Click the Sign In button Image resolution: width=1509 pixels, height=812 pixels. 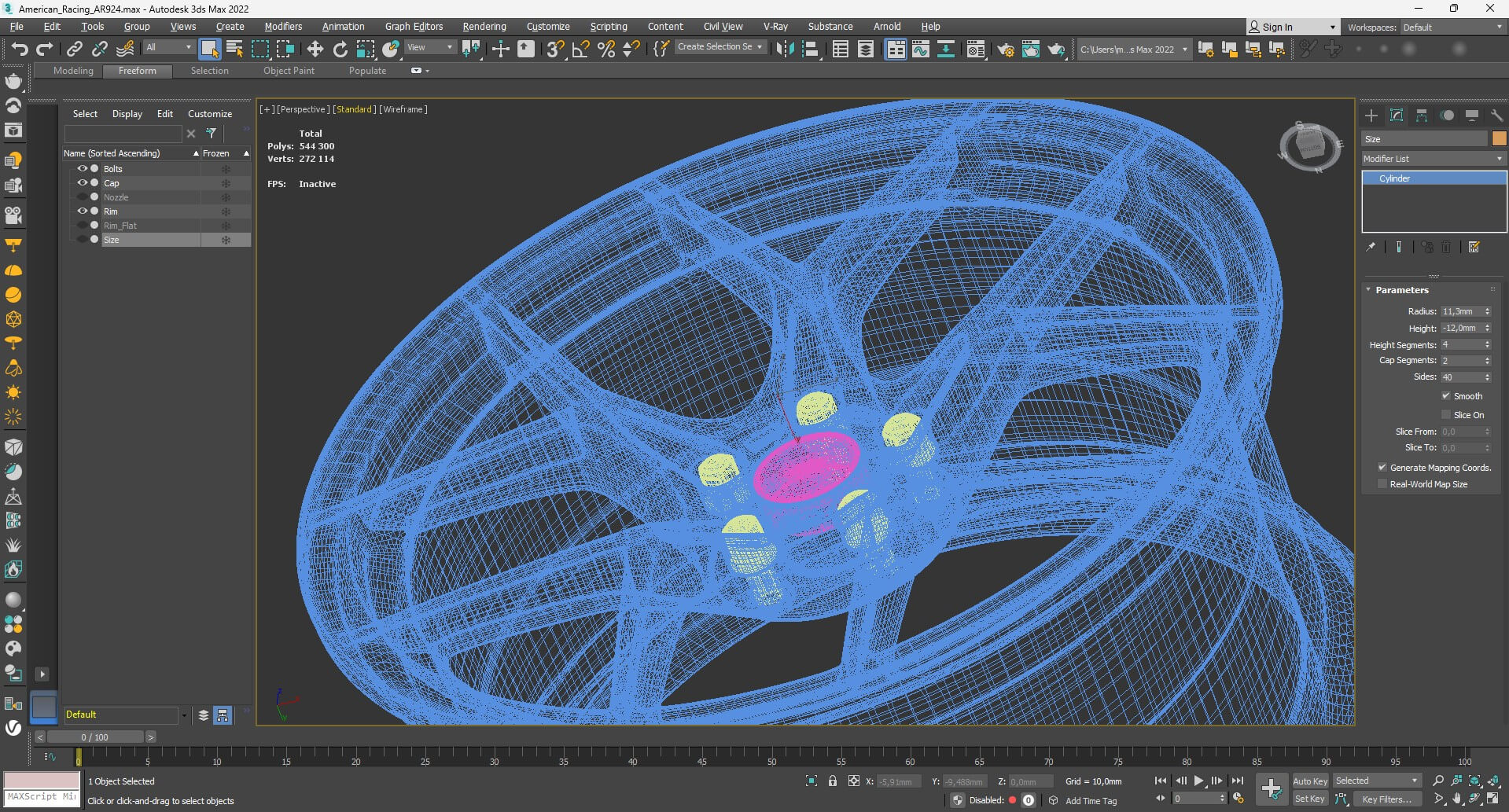pos(1276,28)
